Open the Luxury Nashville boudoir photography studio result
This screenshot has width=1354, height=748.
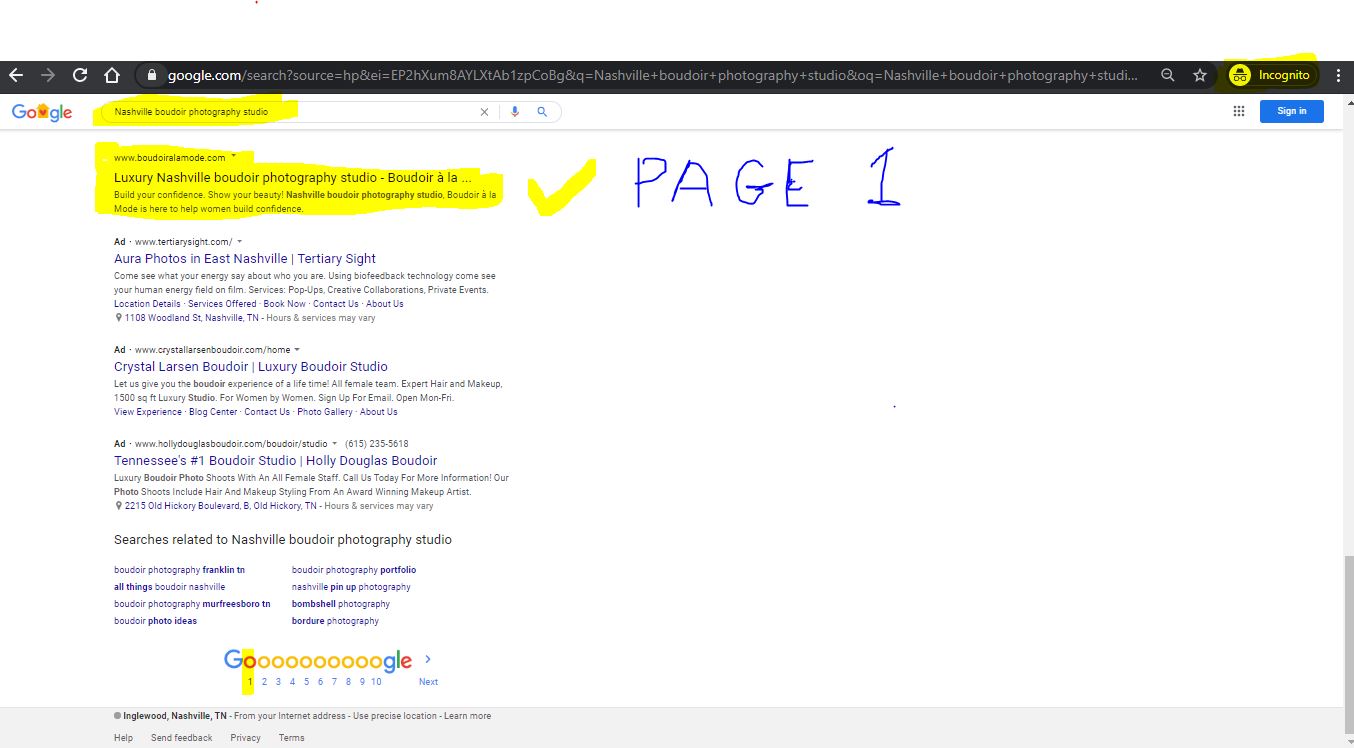[292, 177]
